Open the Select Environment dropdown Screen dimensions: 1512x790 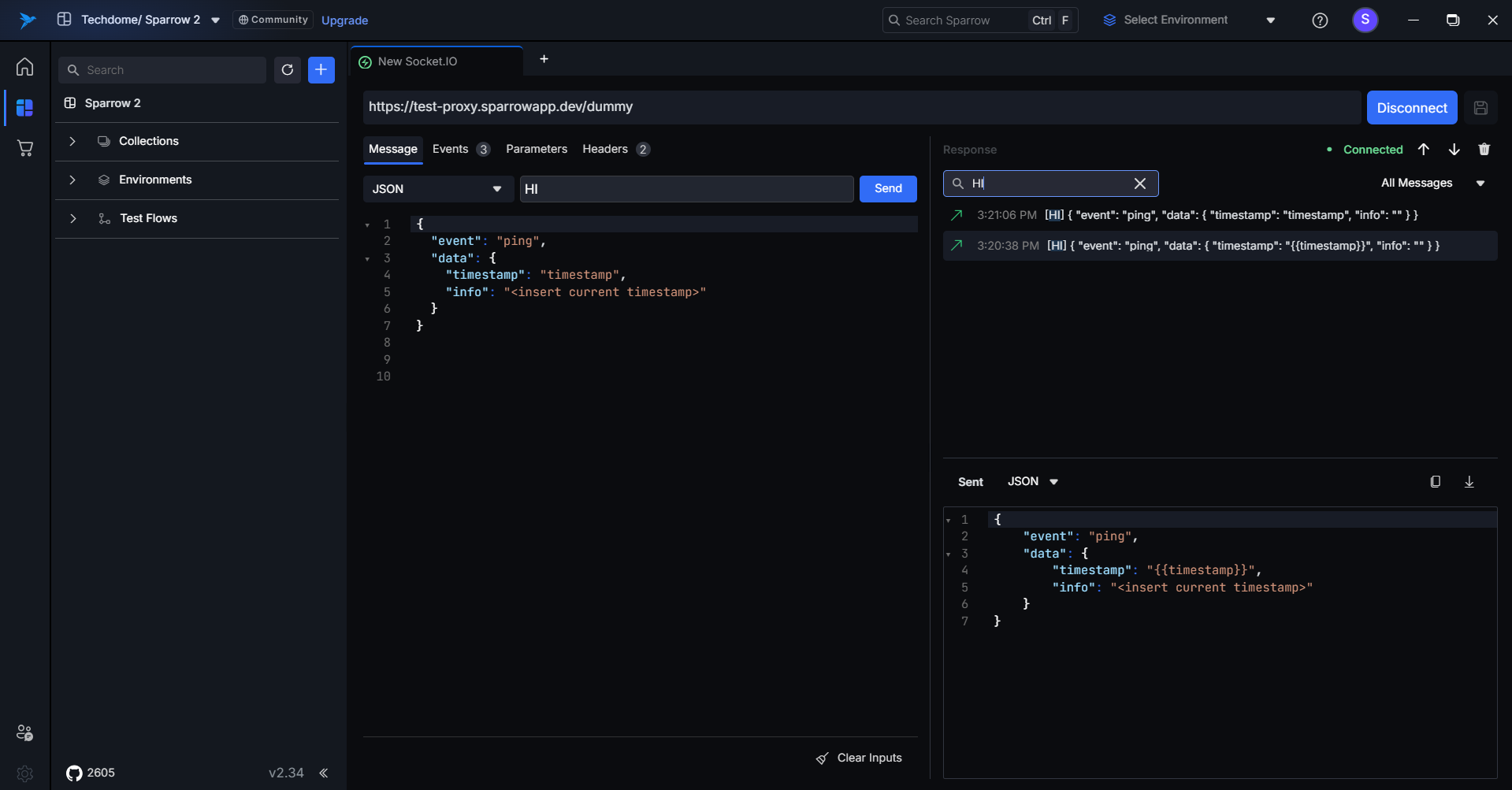click(1188, 20)
